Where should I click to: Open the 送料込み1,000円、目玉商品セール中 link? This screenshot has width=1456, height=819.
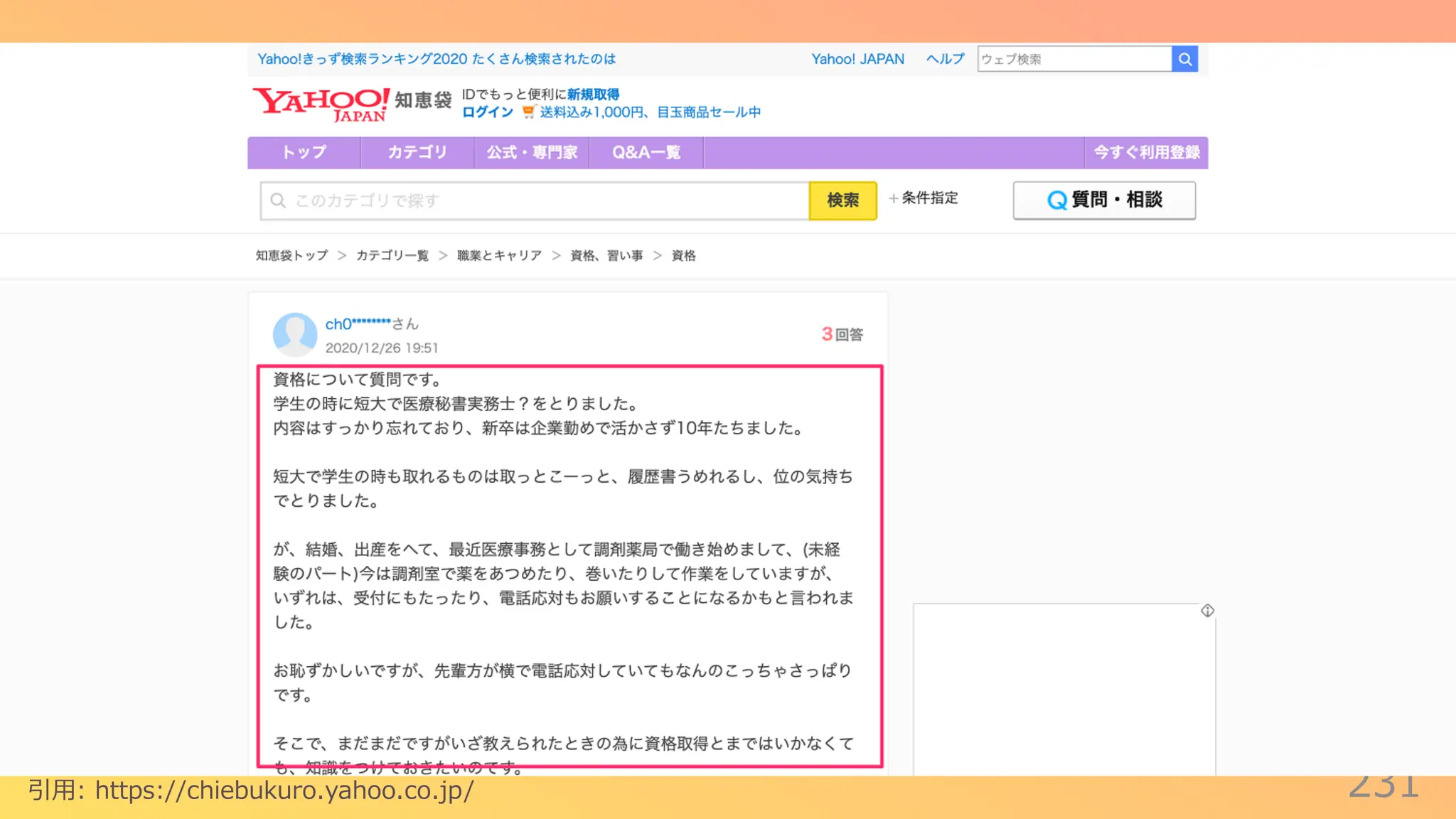click(x=650, y=112)
